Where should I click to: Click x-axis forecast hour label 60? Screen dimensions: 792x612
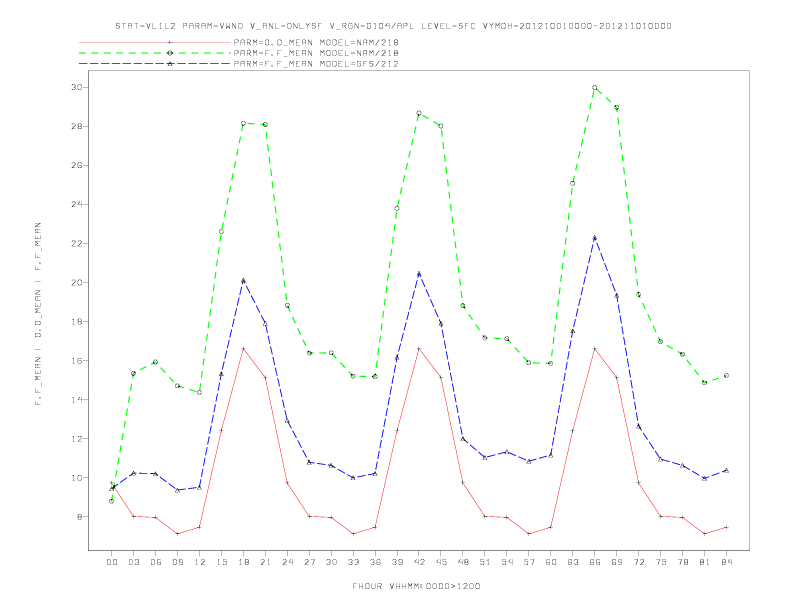[x=551, y=562]
